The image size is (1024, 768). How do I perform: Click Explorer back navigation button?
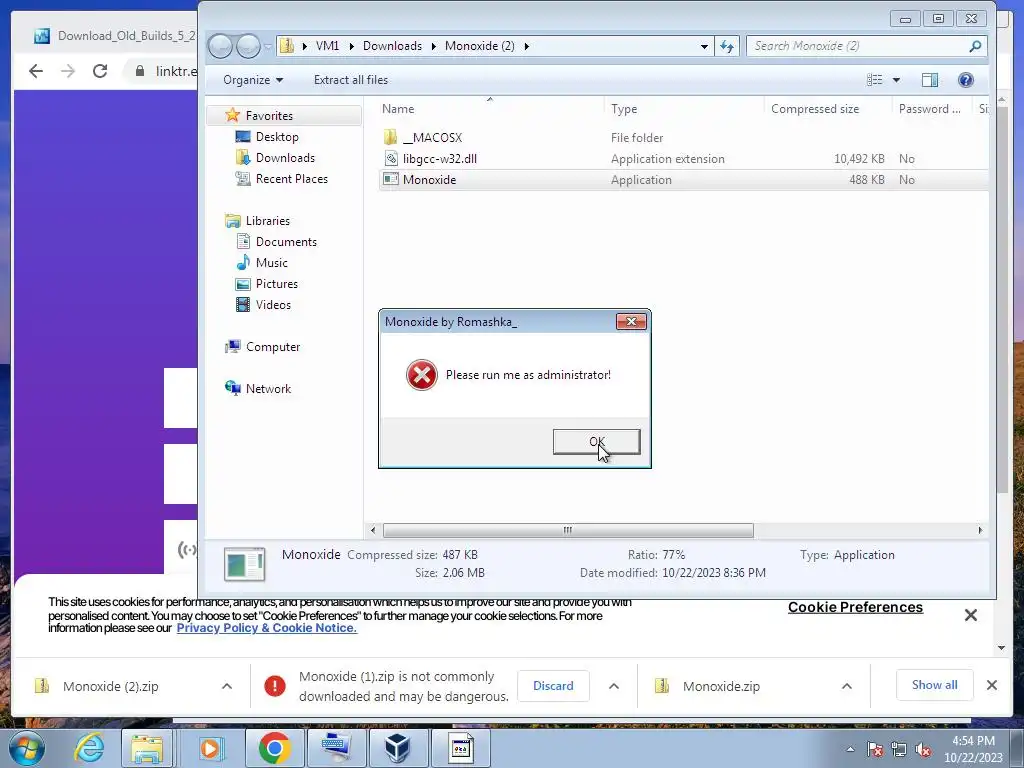point(221,46)
